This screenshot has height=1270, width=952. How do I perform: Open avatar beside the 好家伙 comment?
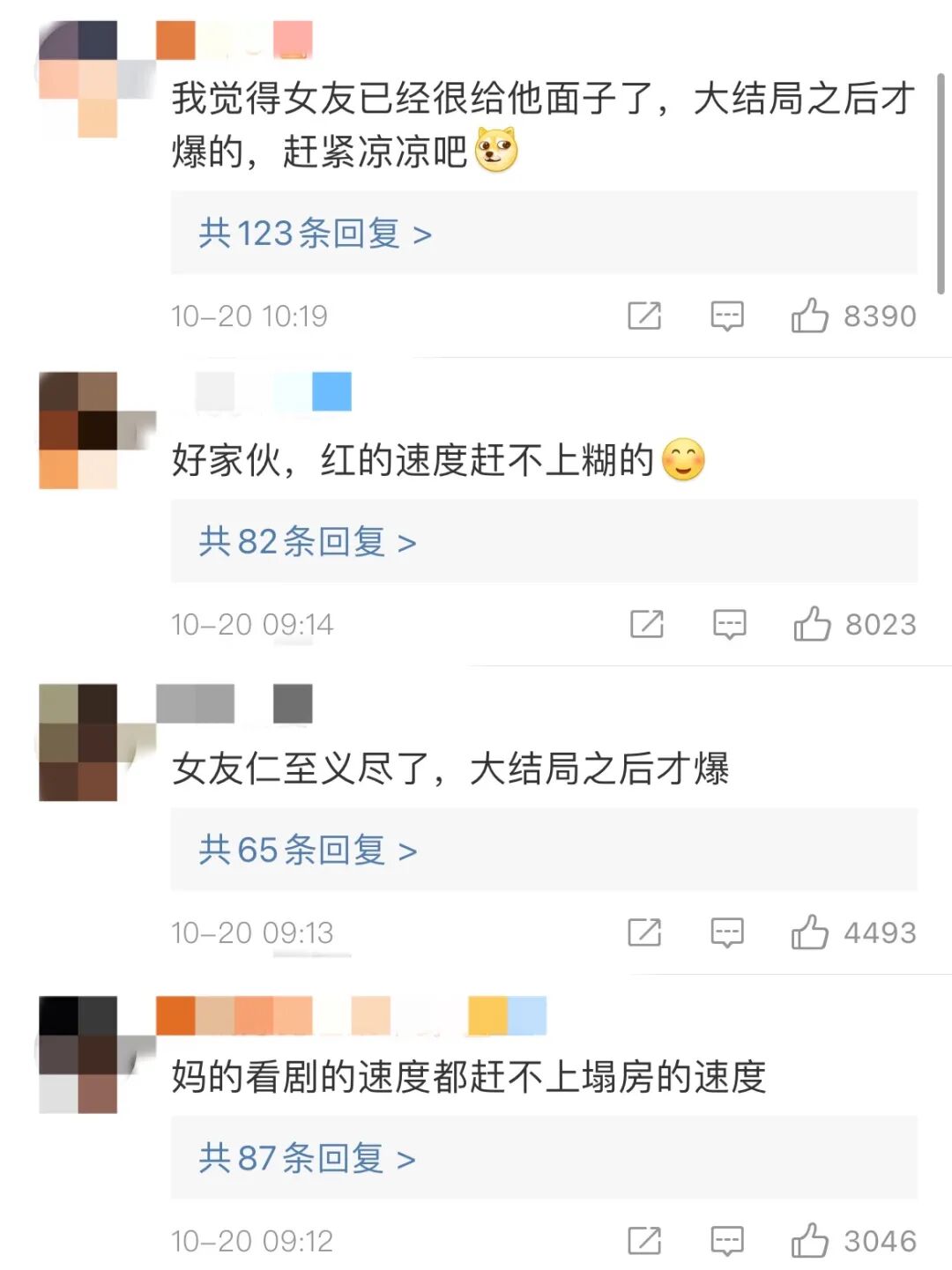[x=88, y=430]
